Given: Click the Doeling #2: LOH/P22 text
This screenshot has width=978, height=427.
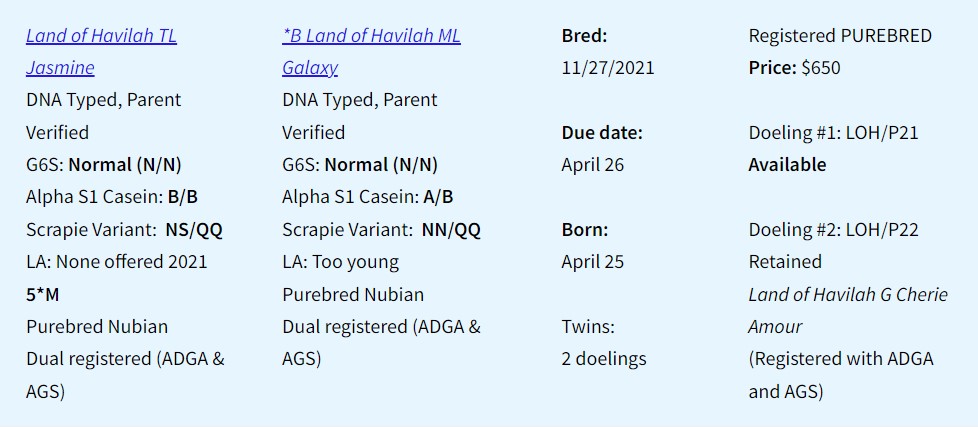Looking at the screenshot, I should pos(833,230).
